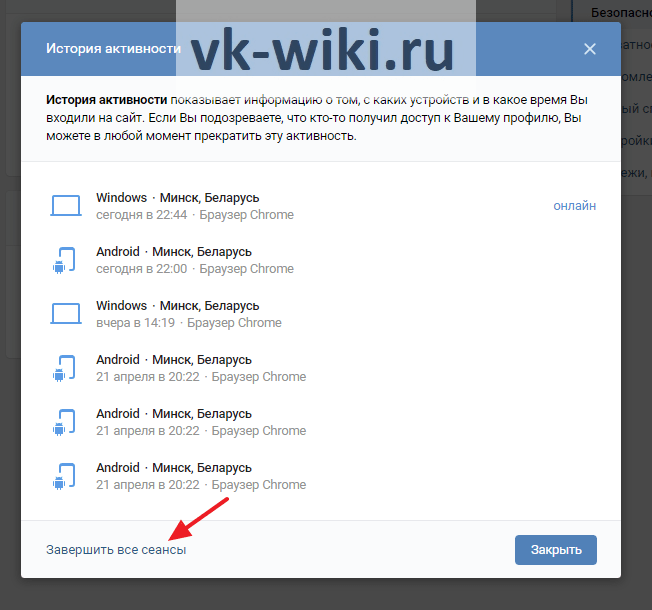Click the last Android icon in session list
Viewport: 652px width, 610px height.
pos(64,476)
